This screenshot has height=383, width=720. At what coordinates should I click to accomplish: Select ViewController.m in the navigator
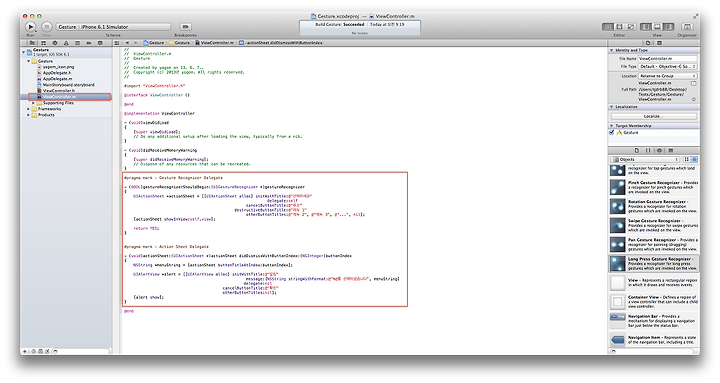[69, 97]
